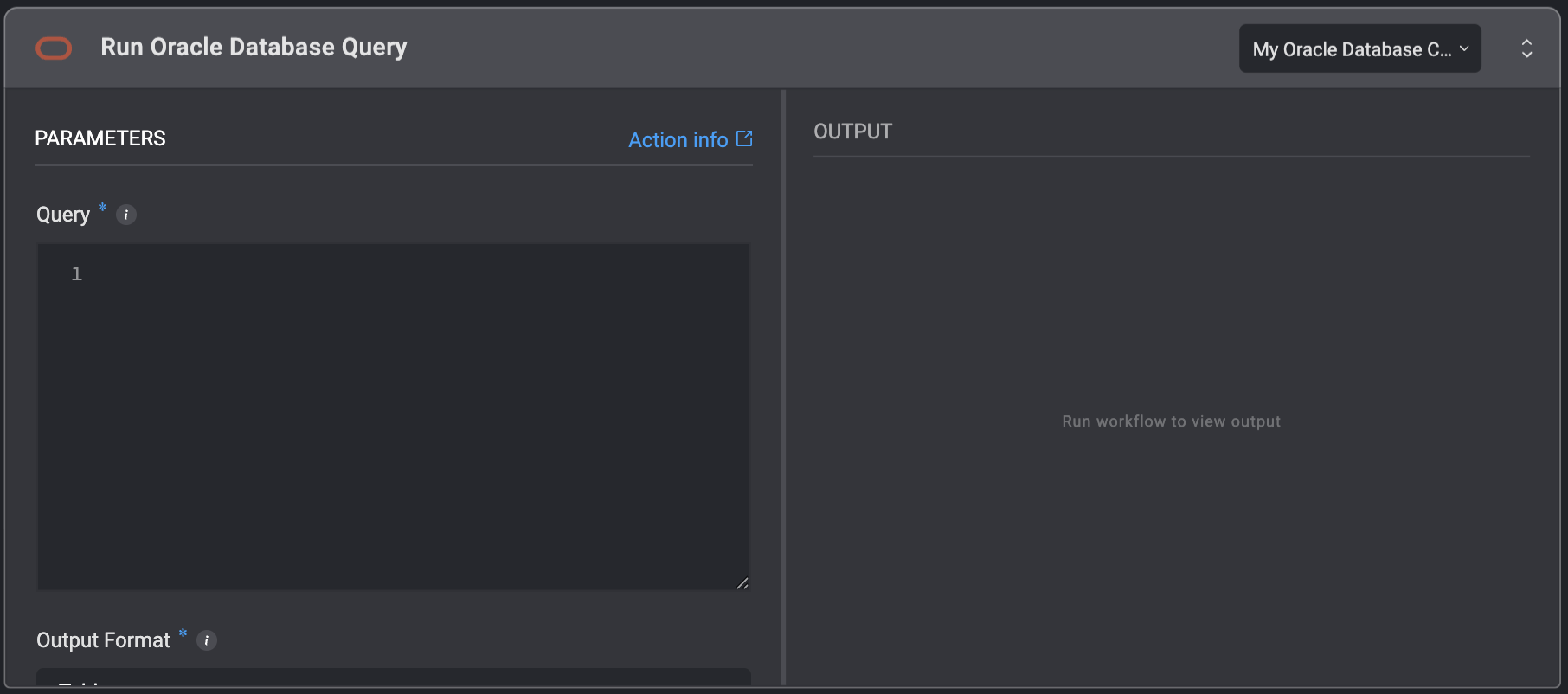Click the Oracle logo icon in header
Screen dimensions: 1568x694
tap(54, 48)
